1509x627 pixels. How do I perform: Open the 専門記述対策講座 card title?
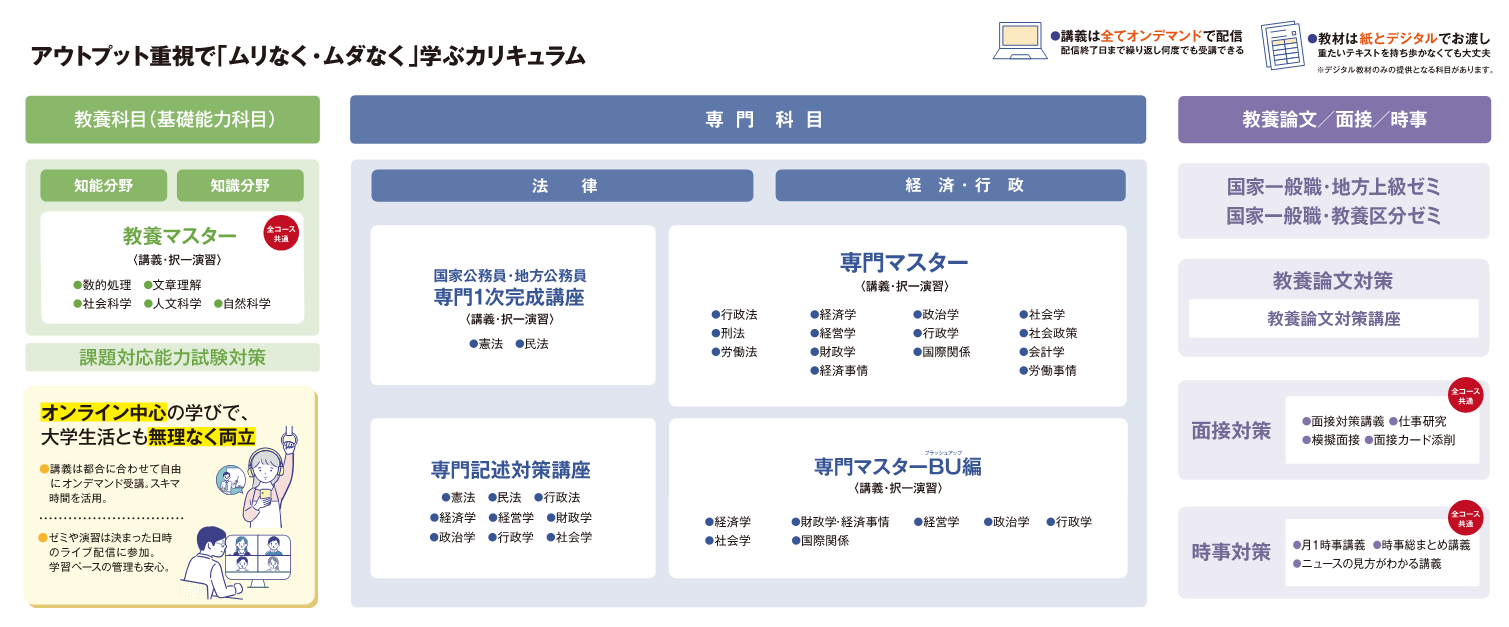[511, 470]
